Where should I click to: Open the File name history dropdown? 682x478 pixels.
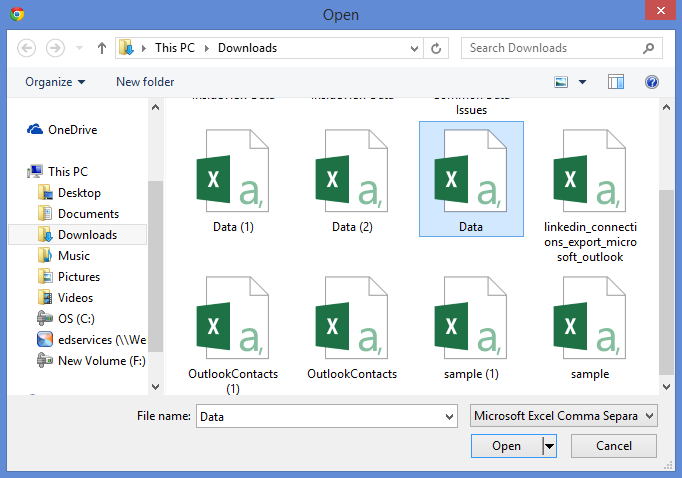(449, 415)
